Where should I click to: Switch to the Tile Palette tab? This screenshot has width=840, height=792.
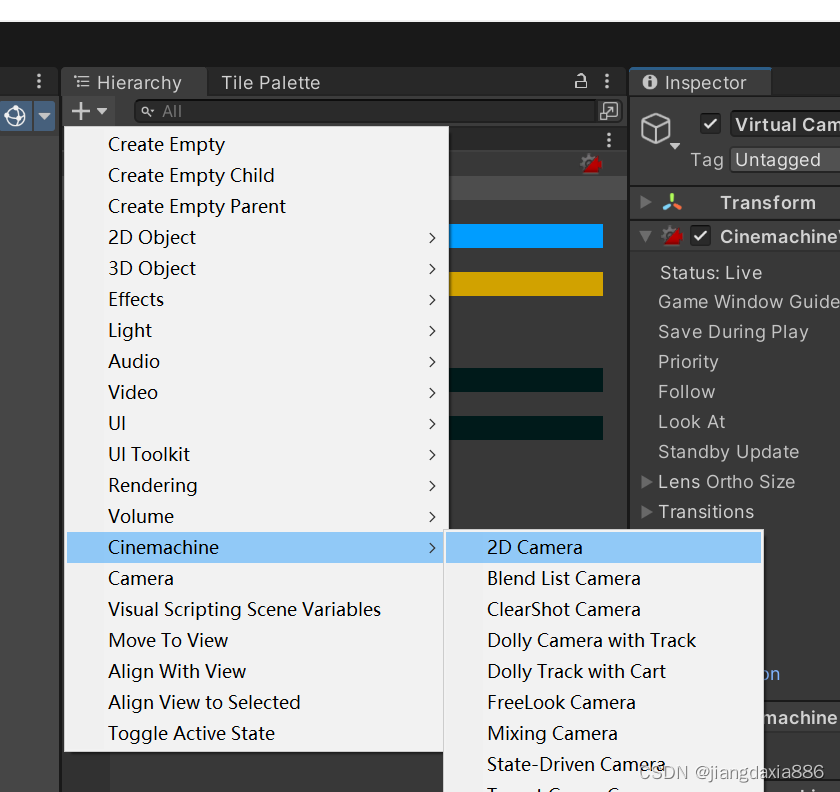click(271, 83)
